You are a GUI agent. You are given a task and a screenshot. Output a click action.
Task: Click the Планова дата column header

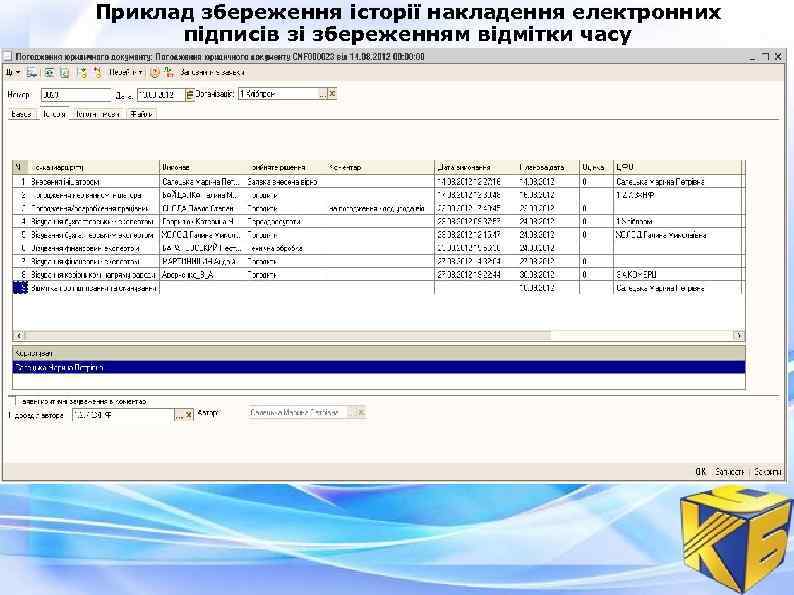(x=548, y=167)
